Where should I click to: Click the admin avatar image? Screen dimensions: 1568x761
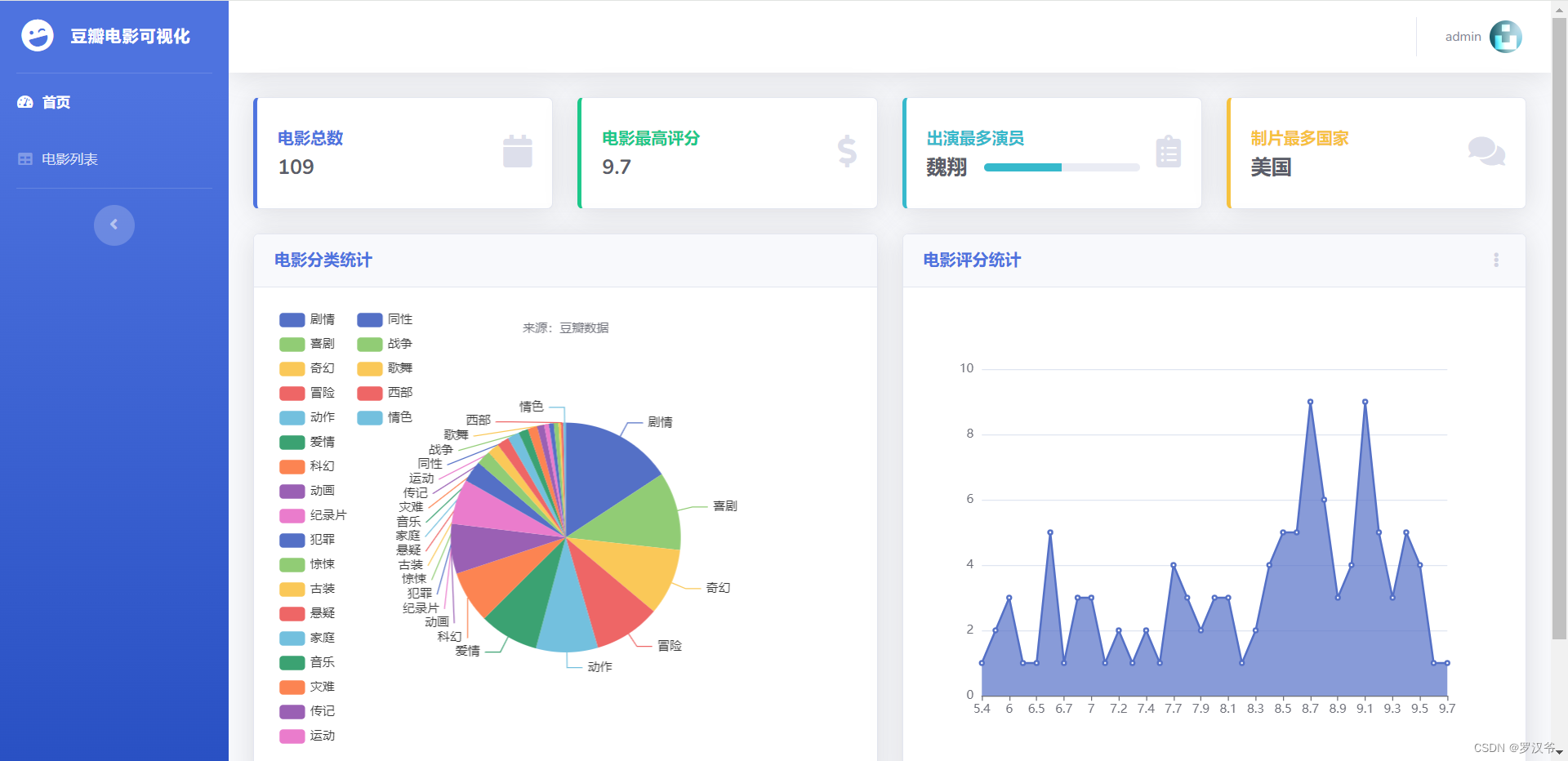click(1505, 37)
